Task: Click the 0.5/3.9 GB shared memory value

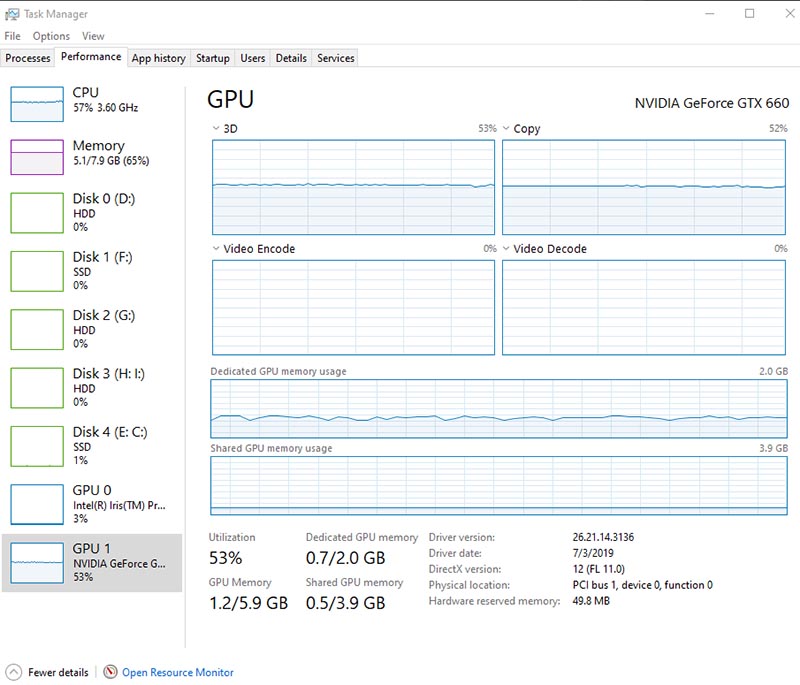Action: pyautogui.click(x=345, y=603)
